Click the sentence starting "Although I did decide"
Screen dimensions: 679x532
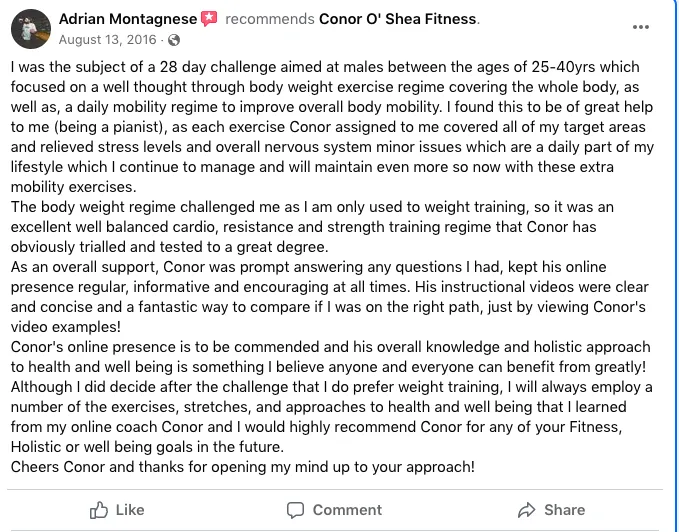click(x=331, y=417)
